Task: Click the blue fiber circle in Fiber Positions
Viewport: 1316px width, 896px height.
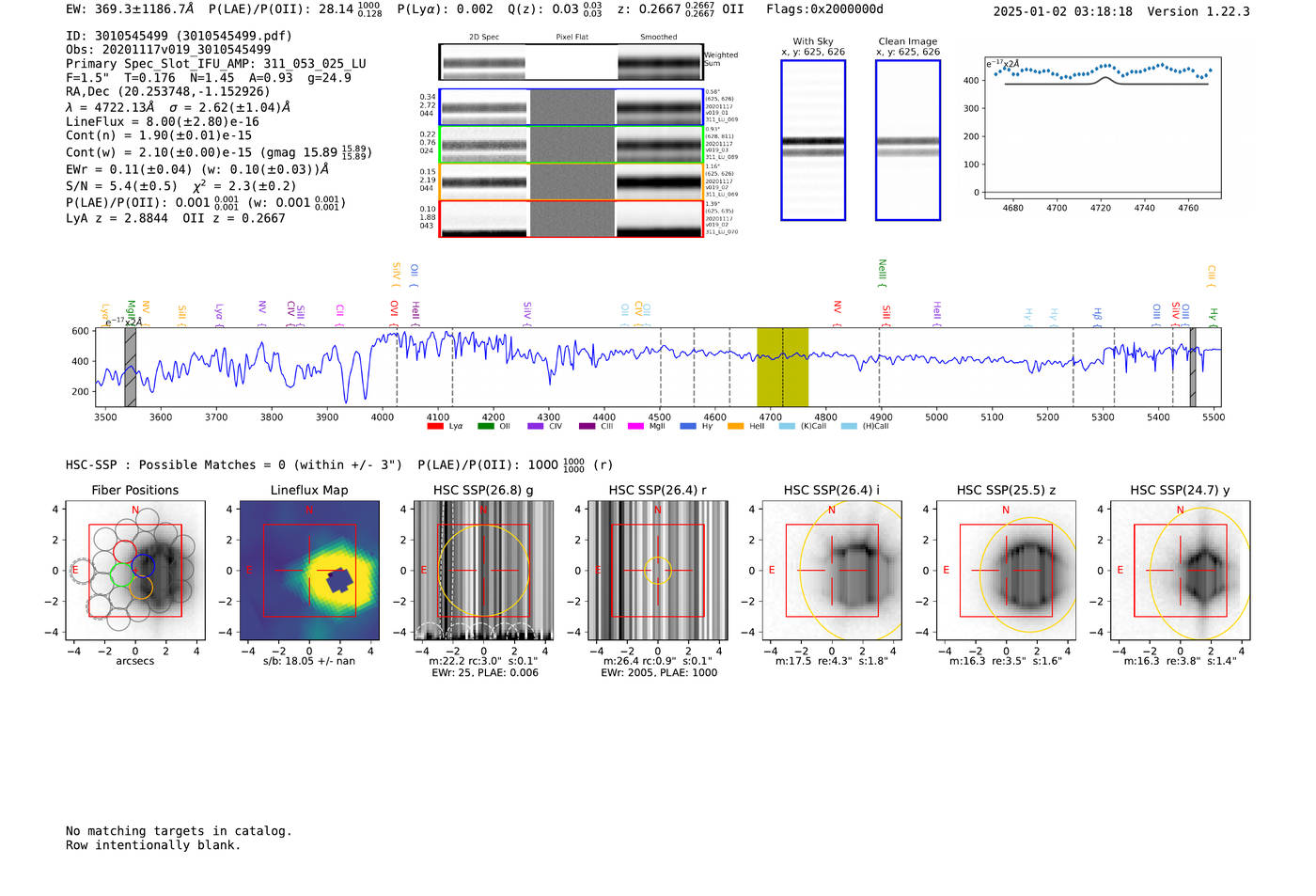Action: pos(143,565)
